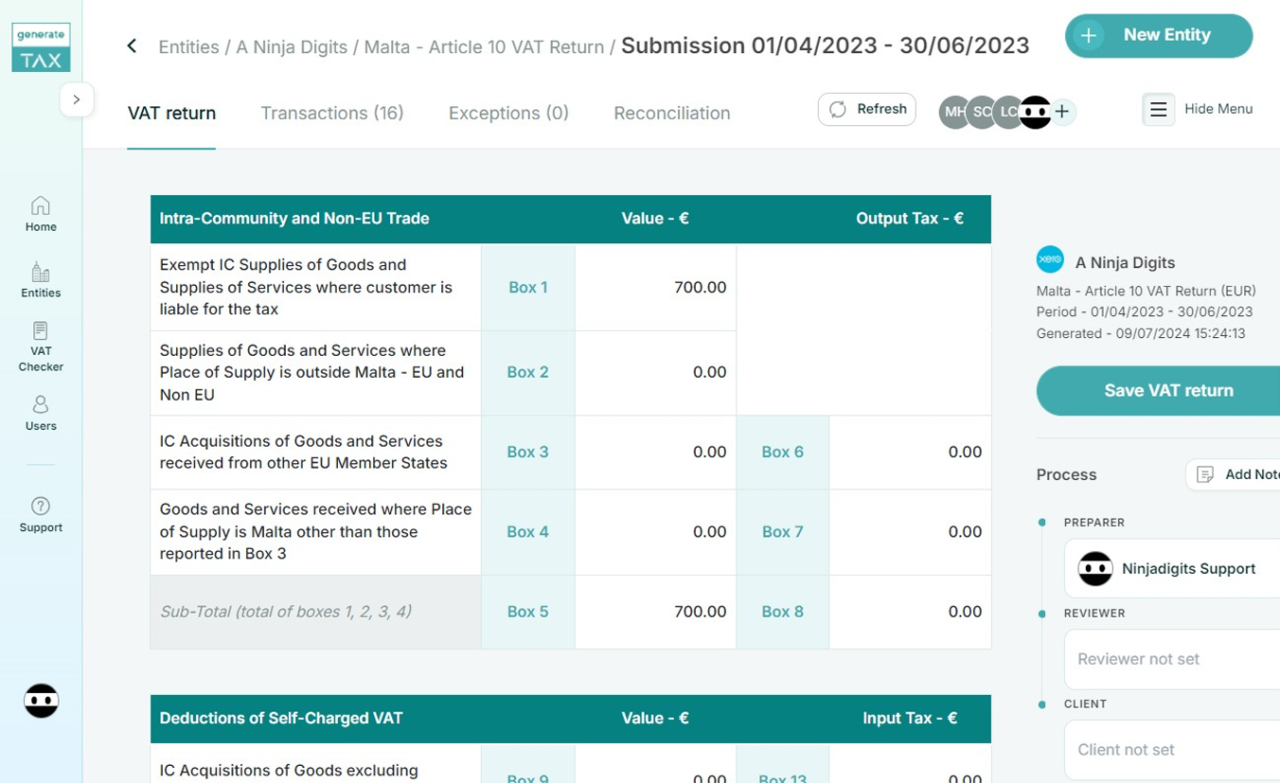Image resolution: width=1280 pixels, height=783 pixels.
Task: Switch to the Transactions (16) tab
Action: (332, 113)
